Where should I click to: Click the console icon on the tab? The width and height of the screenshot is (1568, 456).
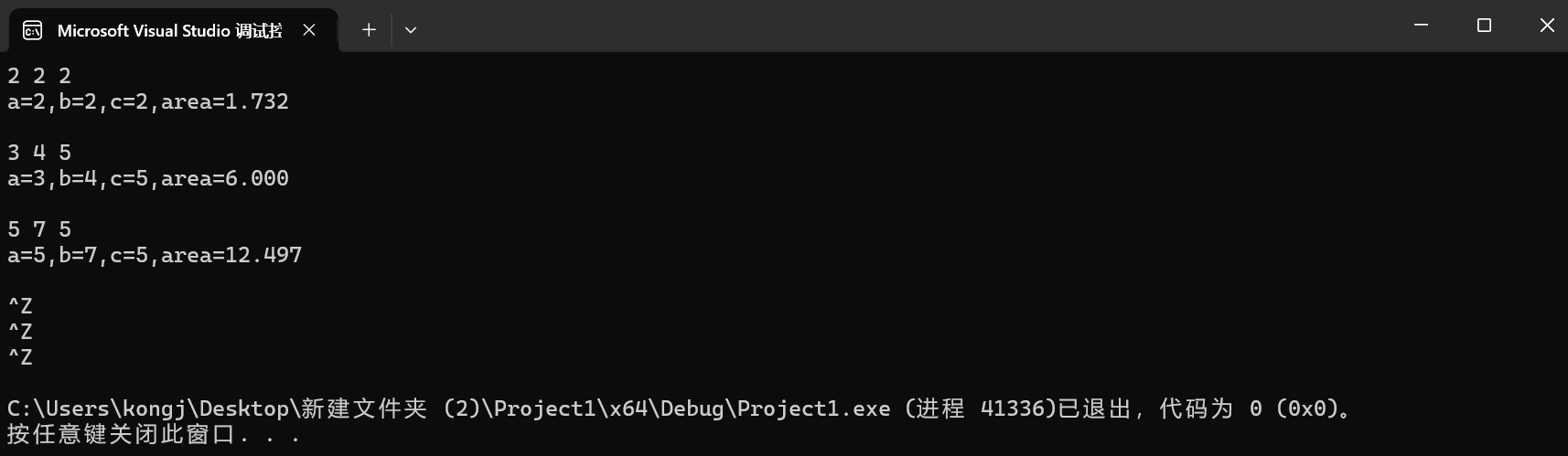pyautogui.click(x=32, y=31)
